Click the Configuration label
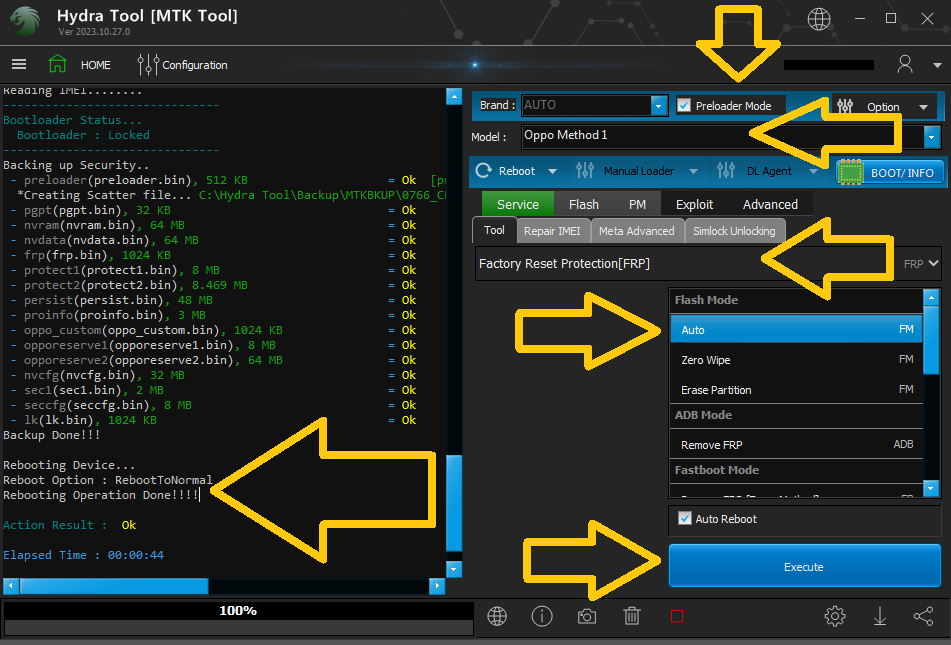The width and height of the screenshot is (951, 645). (195, 65)
